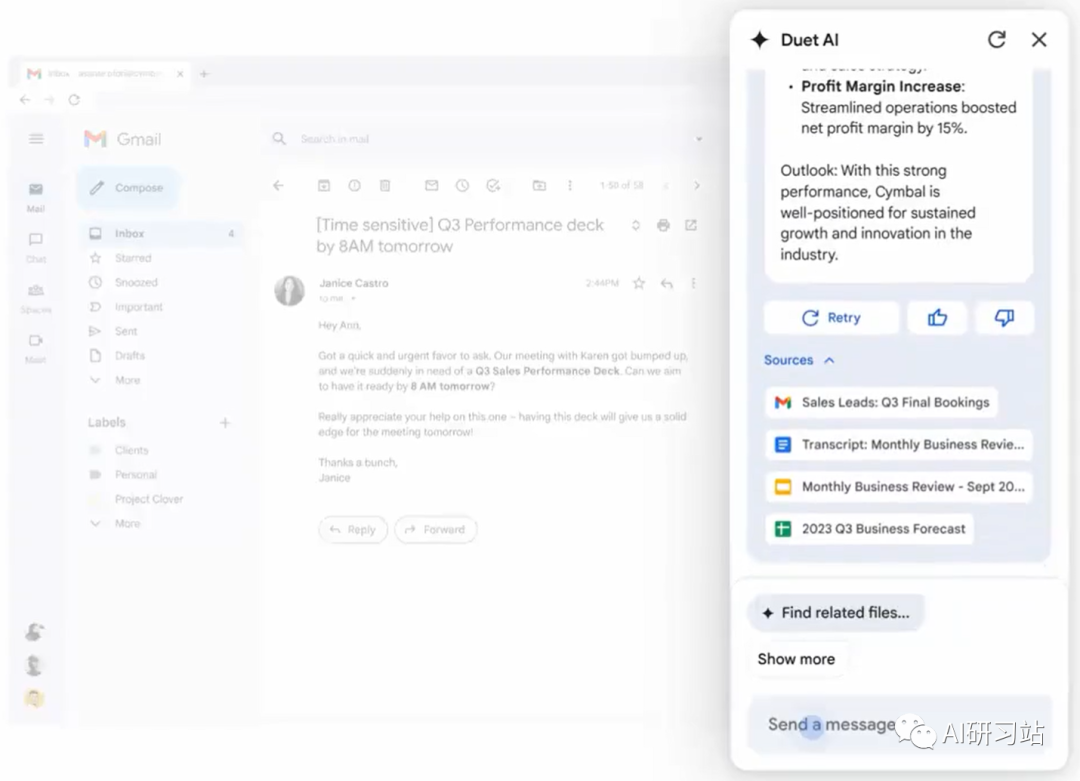The height and width of the screenshot is (781, 1080).
Task: Mark the email as unread
Action: click(431, 185)
